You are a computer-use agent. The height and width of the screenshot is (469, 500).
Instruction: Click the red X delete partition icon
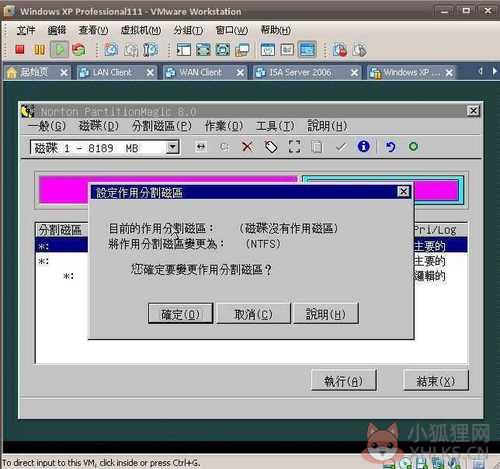247,146
